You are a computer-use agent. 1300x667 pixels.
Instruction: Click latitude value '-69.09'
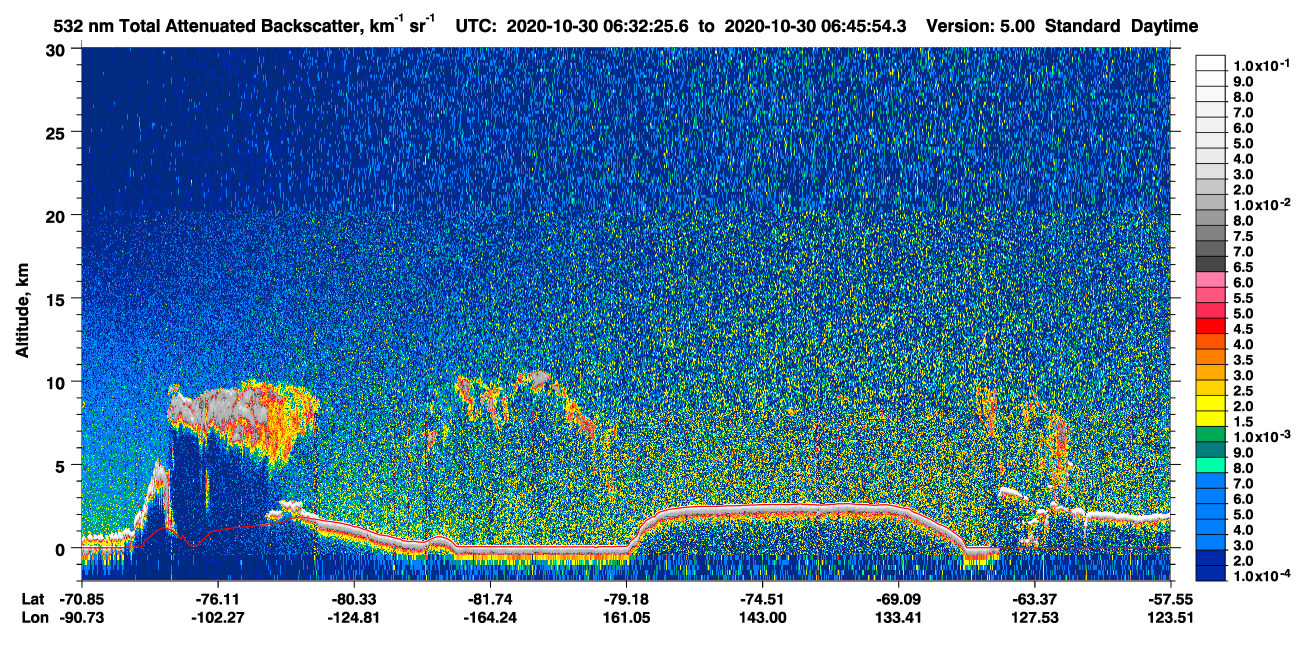coord(898,599)
